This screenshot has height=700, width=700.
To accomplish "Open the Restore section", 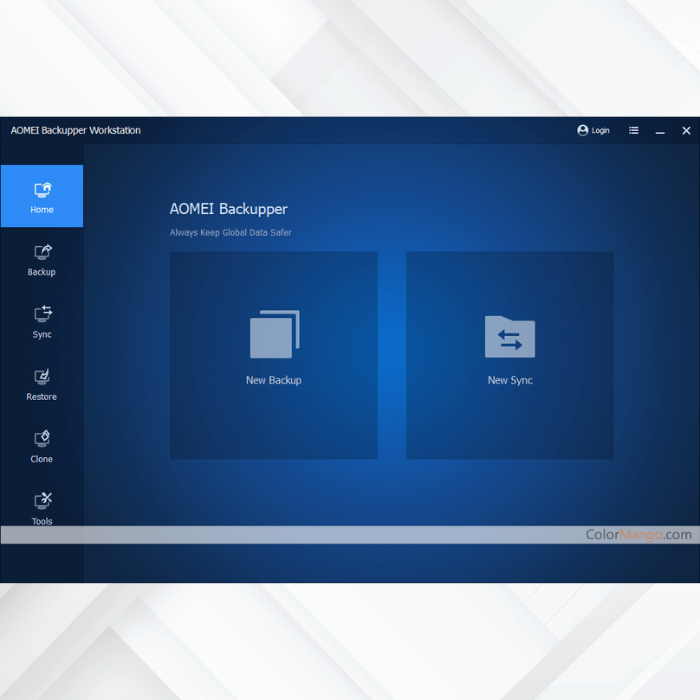I will (42, 385).
